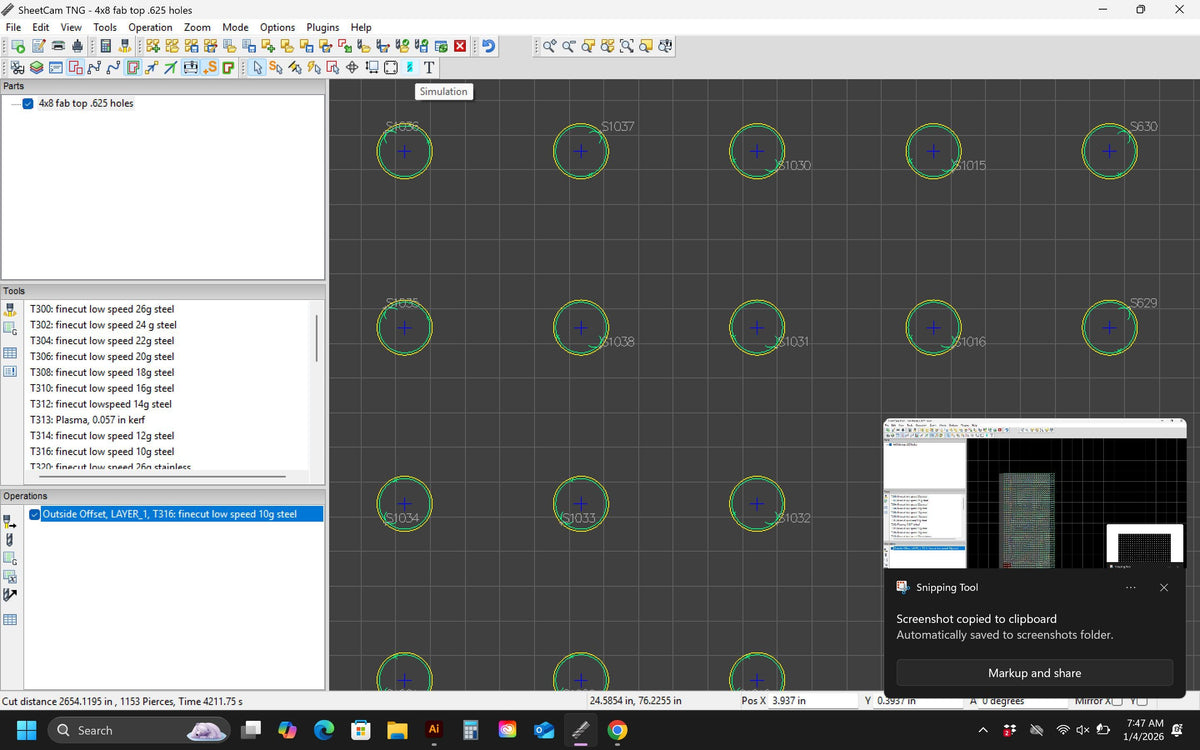Click the cut distance status bar text
This screenshot has width=1200, height=750.
click(122, 701)
